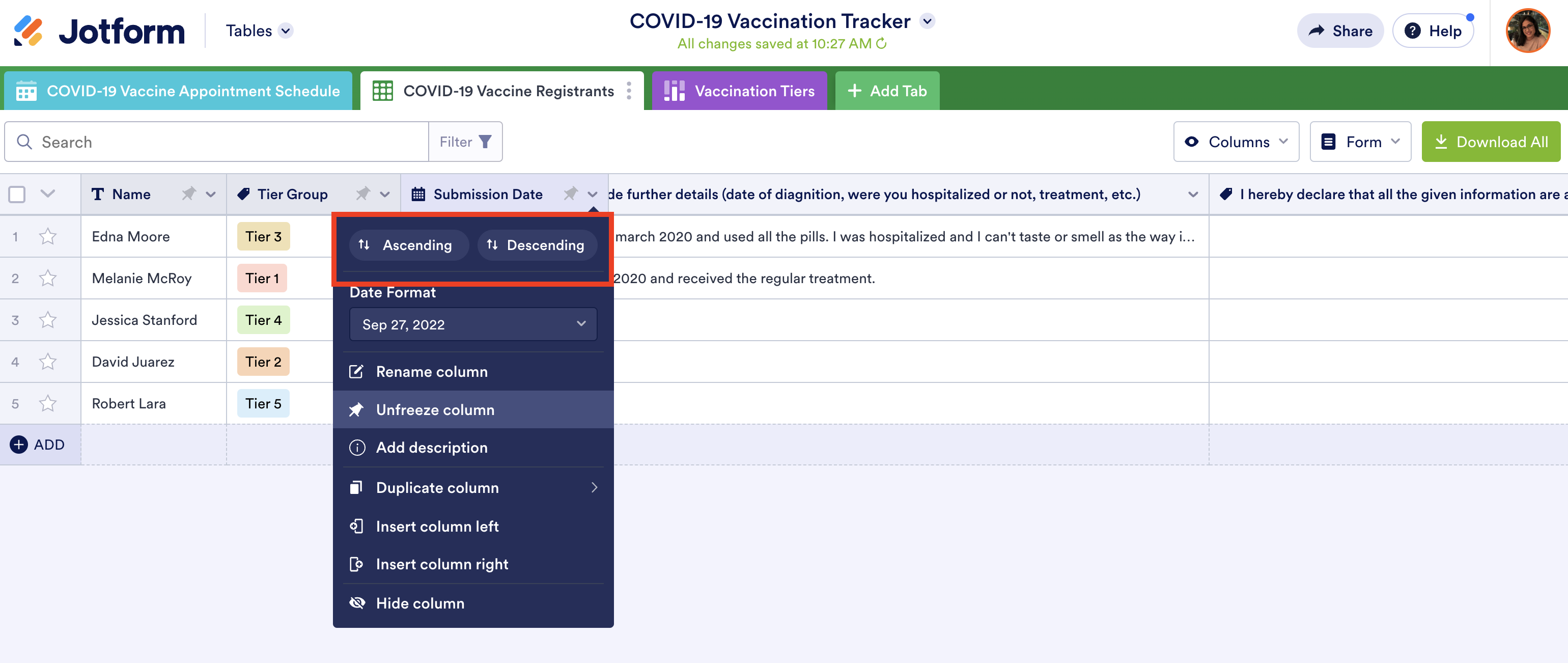Switch to Vaccination Tiers tab
The height and width of the screenshot is (663, 1568).
(739, 91)
